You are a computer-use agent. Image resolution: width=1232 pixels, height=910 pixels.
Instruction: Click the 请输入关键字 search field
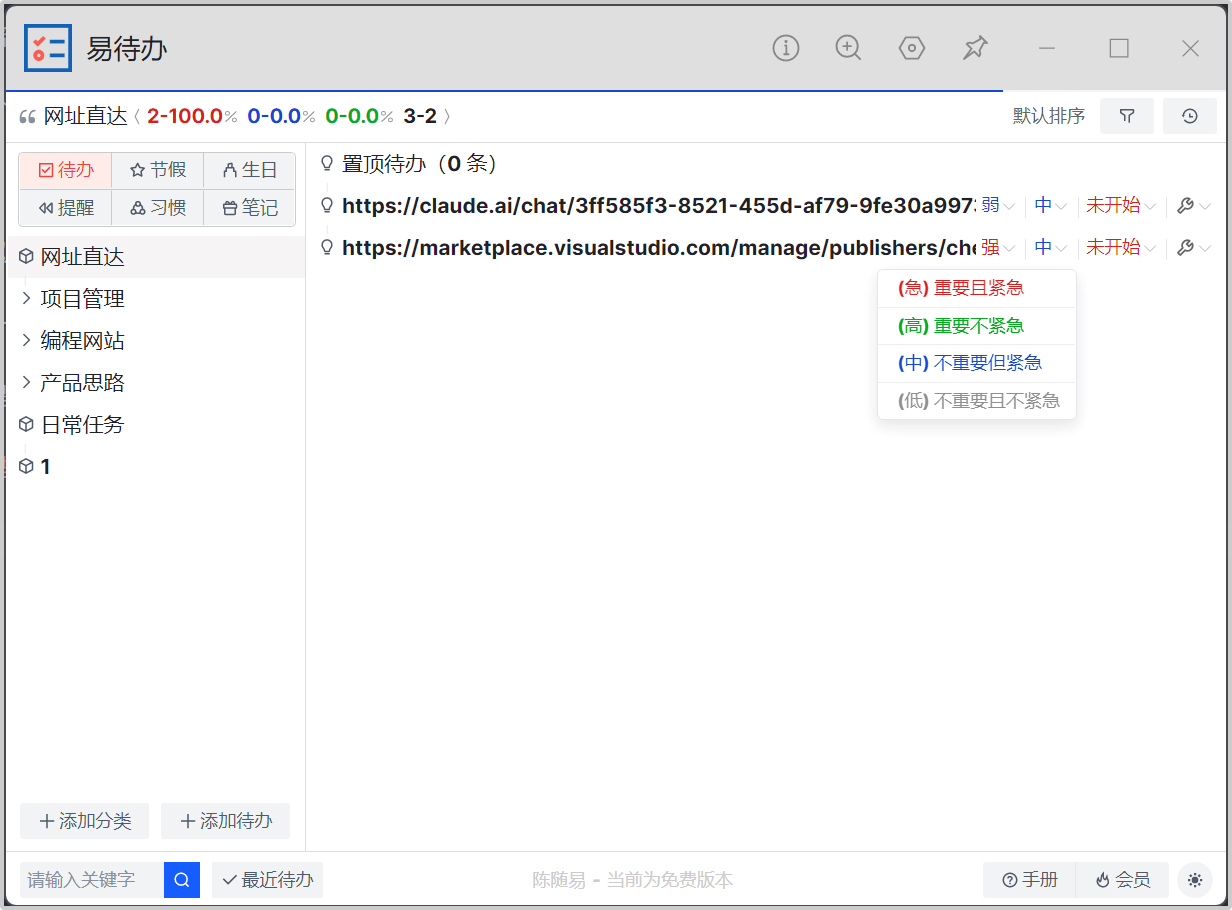(x=92, y=880)
